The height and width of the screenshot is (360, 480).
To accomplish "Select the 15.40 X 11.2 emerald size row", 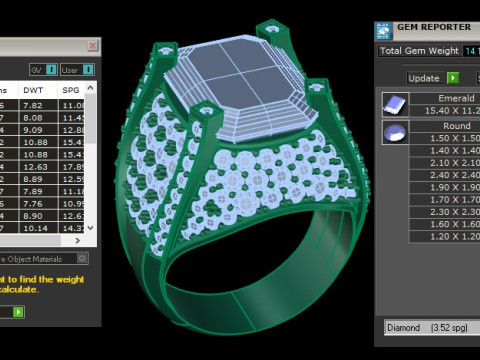I will (x=445, y=111).
